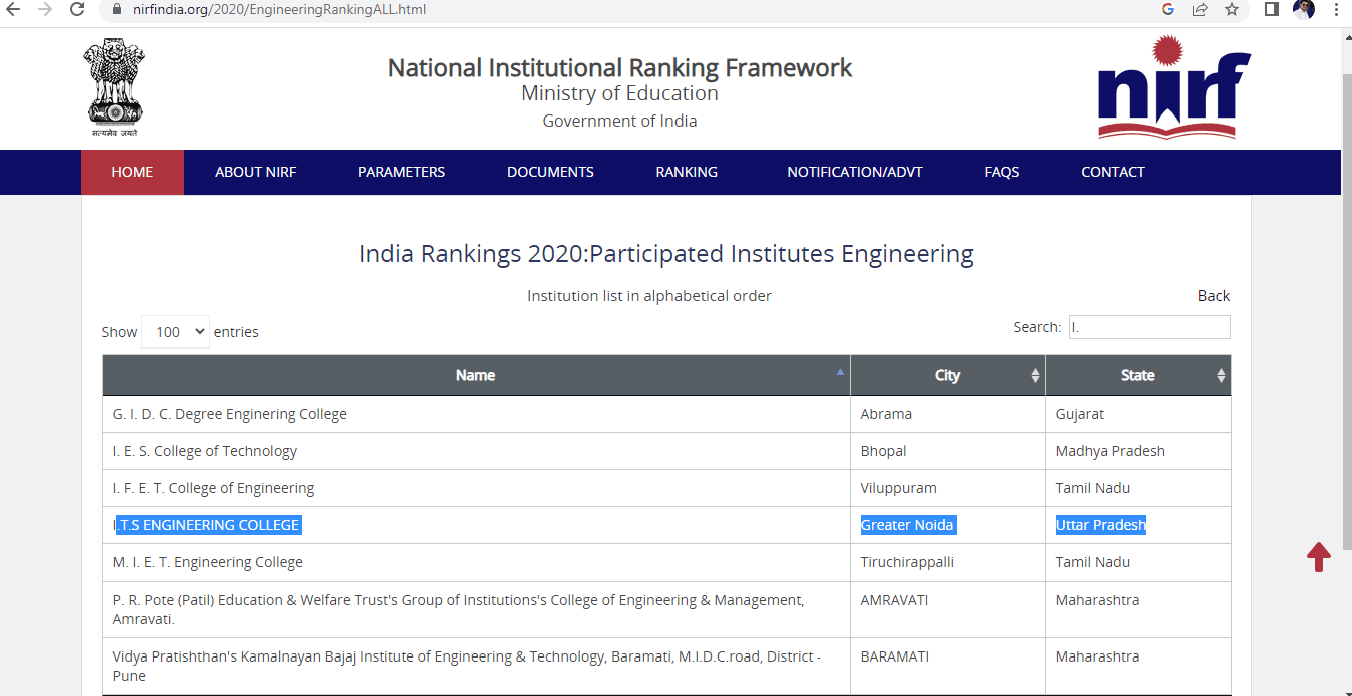Click G. I. D. C. Degree Enginering College
This screenshot has height=696, width=1352.
[230, 414]
